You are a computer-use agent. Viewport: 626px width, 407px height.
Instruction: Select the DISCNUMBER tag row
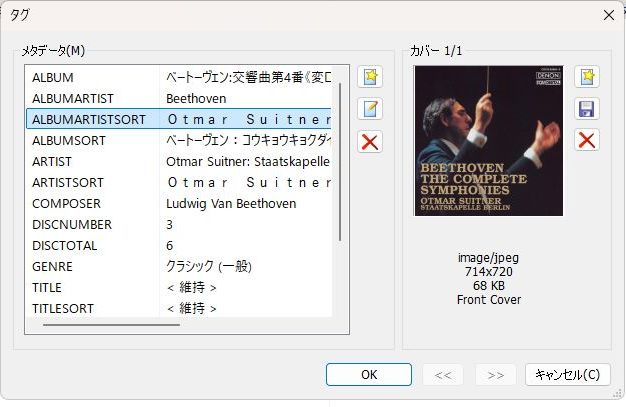pyautogui.click(x=178, y=224)
